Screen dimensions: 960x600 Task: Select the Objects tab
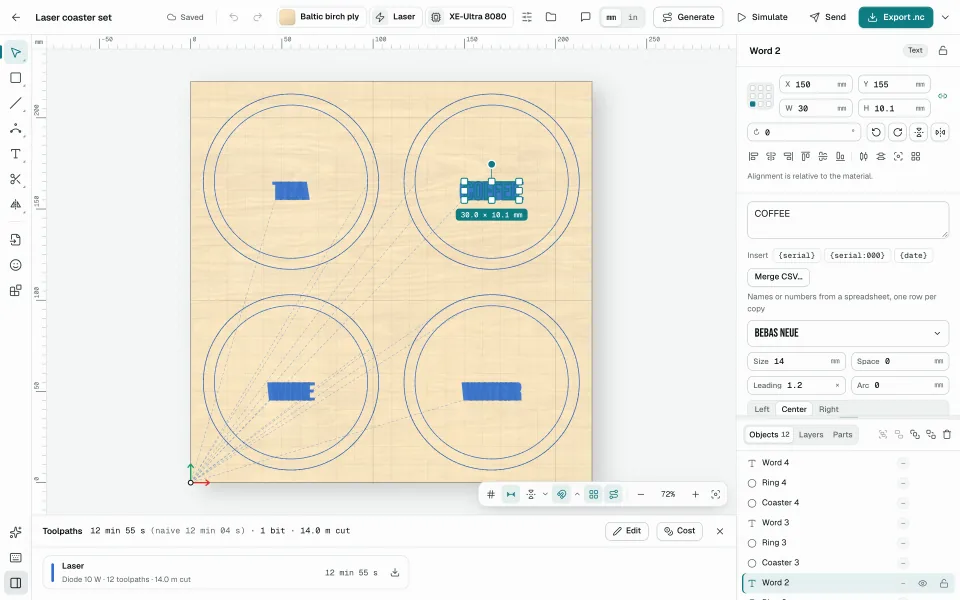(769, 435)
